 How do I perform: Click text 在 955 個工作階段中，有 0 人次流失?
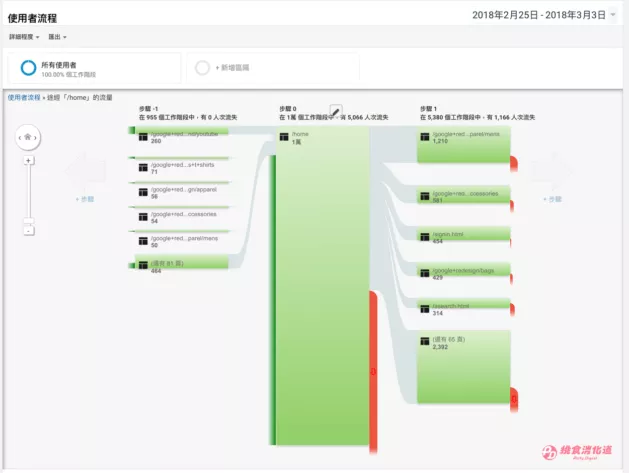tap(188, 118)
